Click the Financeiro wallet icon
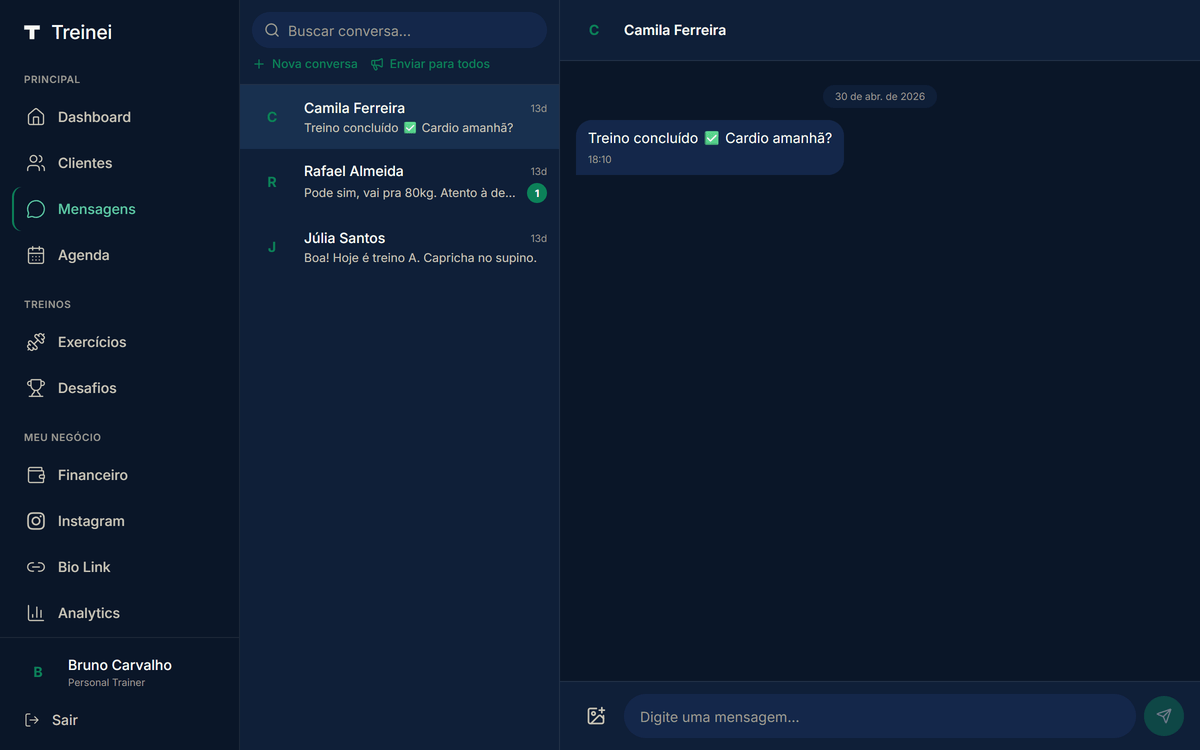 pyautogui.click(x=36, y=475)
